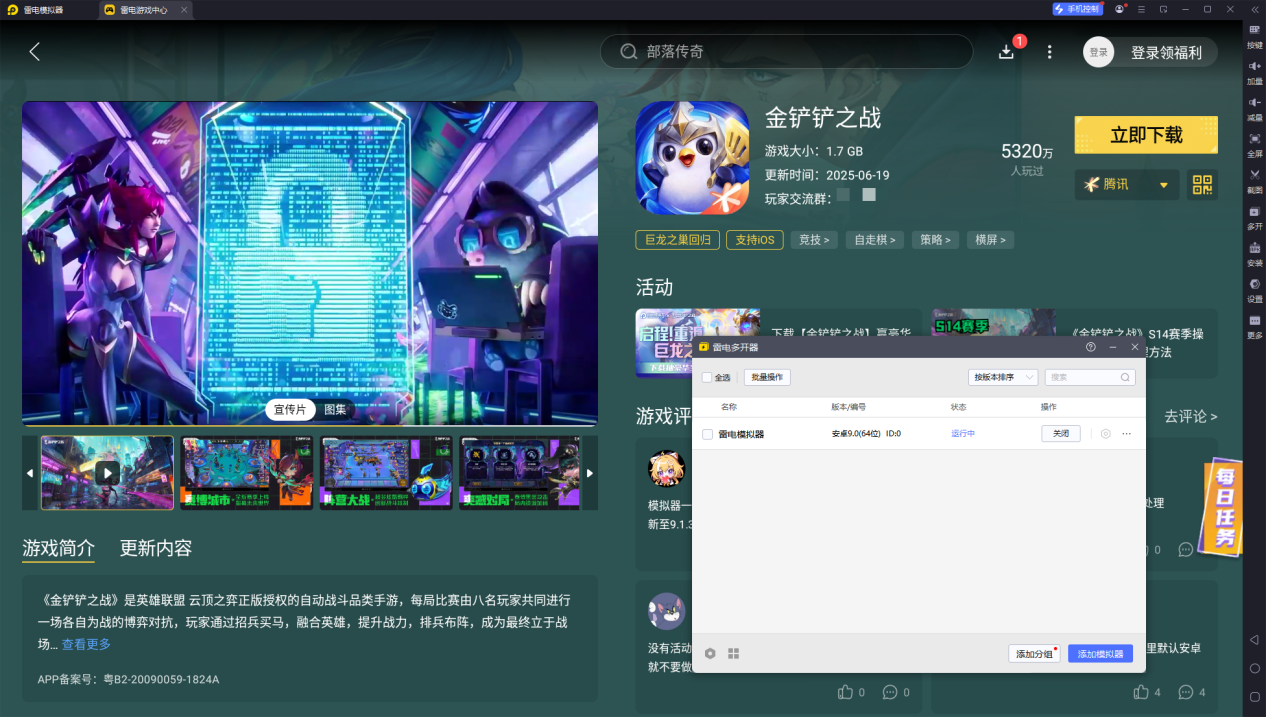Click the comment bubble with count 4
The width and height of the screenshot is (1266, 717).
coord(1186,692)
